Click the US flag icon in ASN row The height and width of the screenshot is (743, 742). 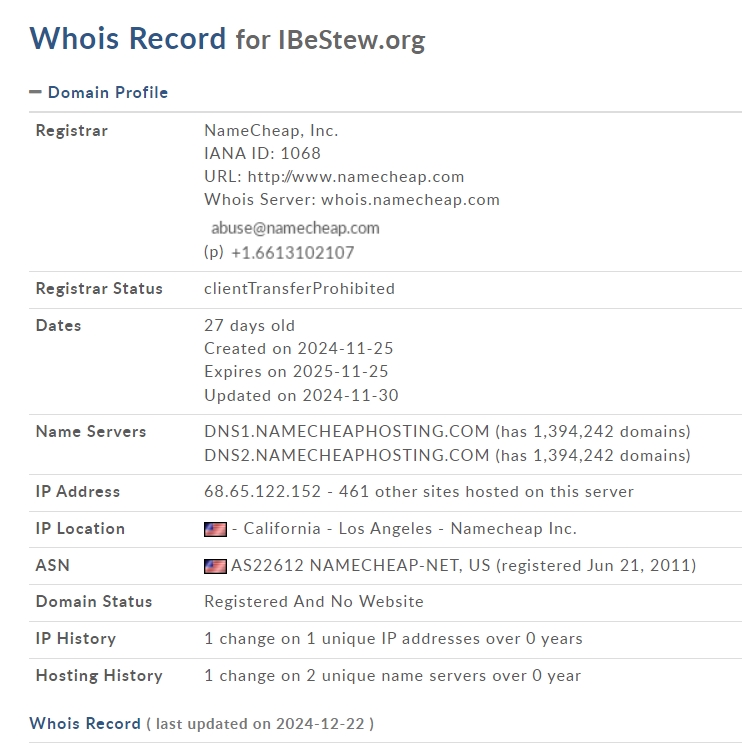click(215, 566)
